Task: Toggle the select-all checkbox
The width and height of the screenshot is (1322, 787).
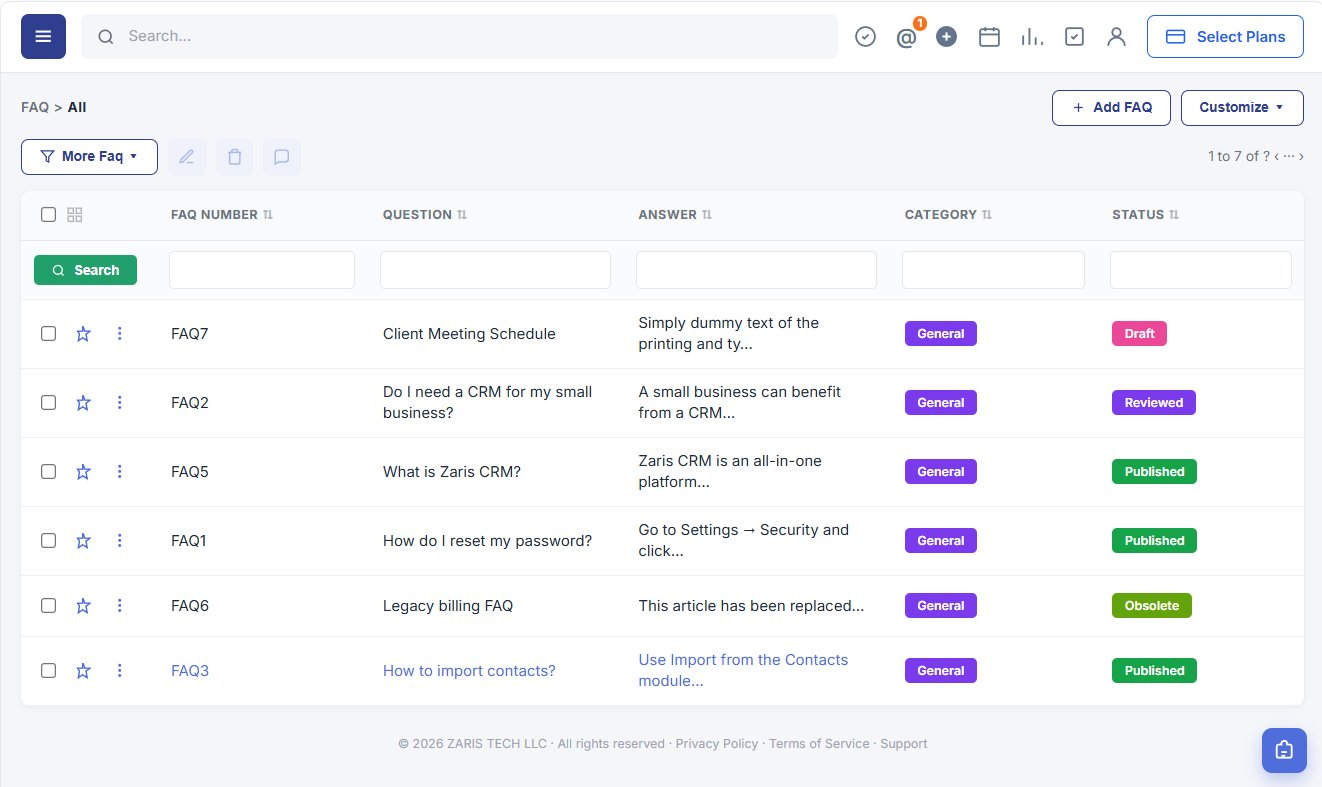Action: pos(48,214)
